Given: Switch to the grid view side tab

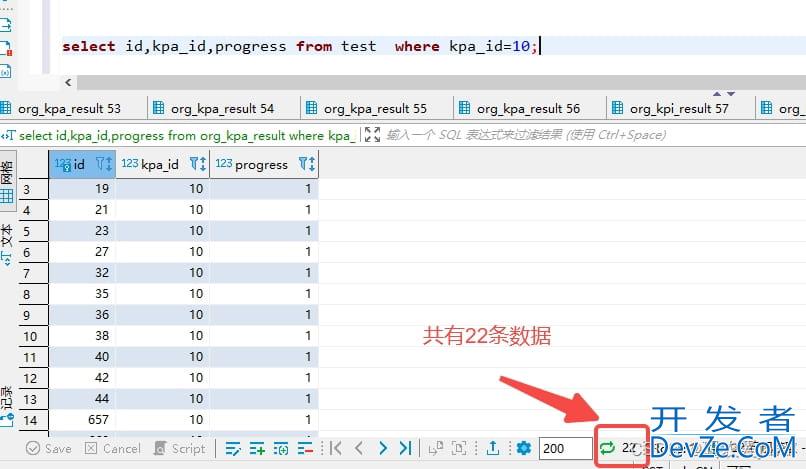Looking at the screenshot, I should pos(7,184).
